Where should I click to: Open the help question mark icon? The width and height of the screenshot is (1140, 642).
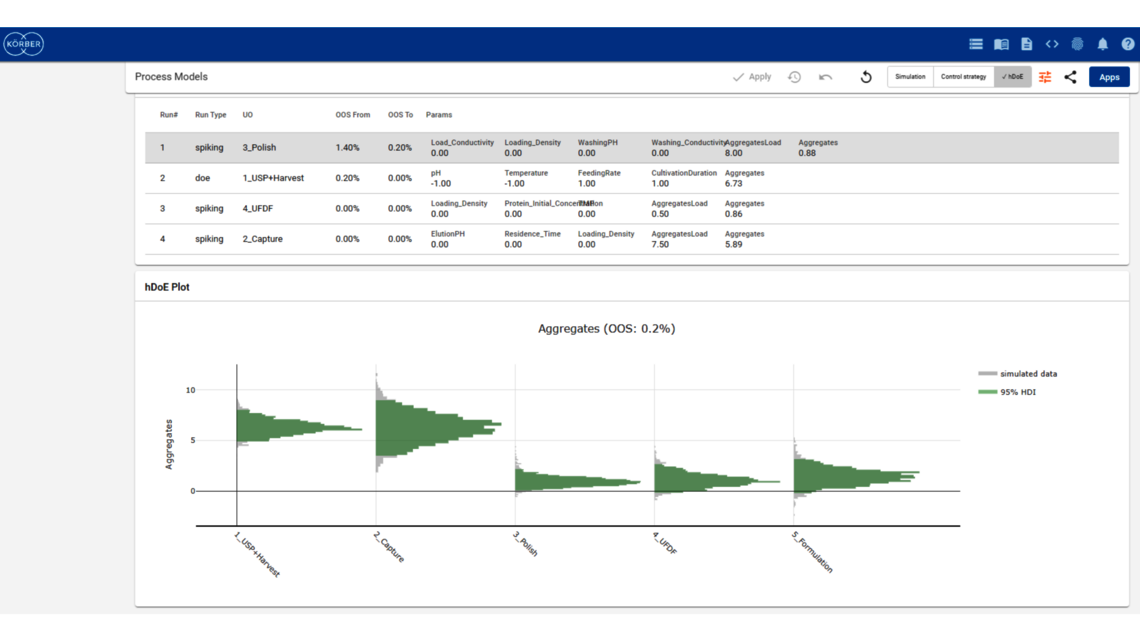click(1127, 44)
